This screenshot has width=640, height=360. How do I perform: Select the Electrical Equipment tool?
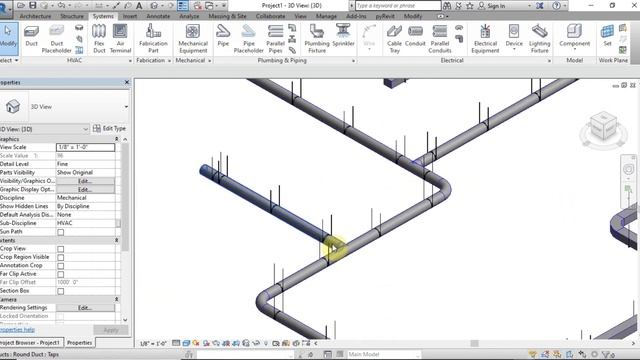tap(485, 39)
